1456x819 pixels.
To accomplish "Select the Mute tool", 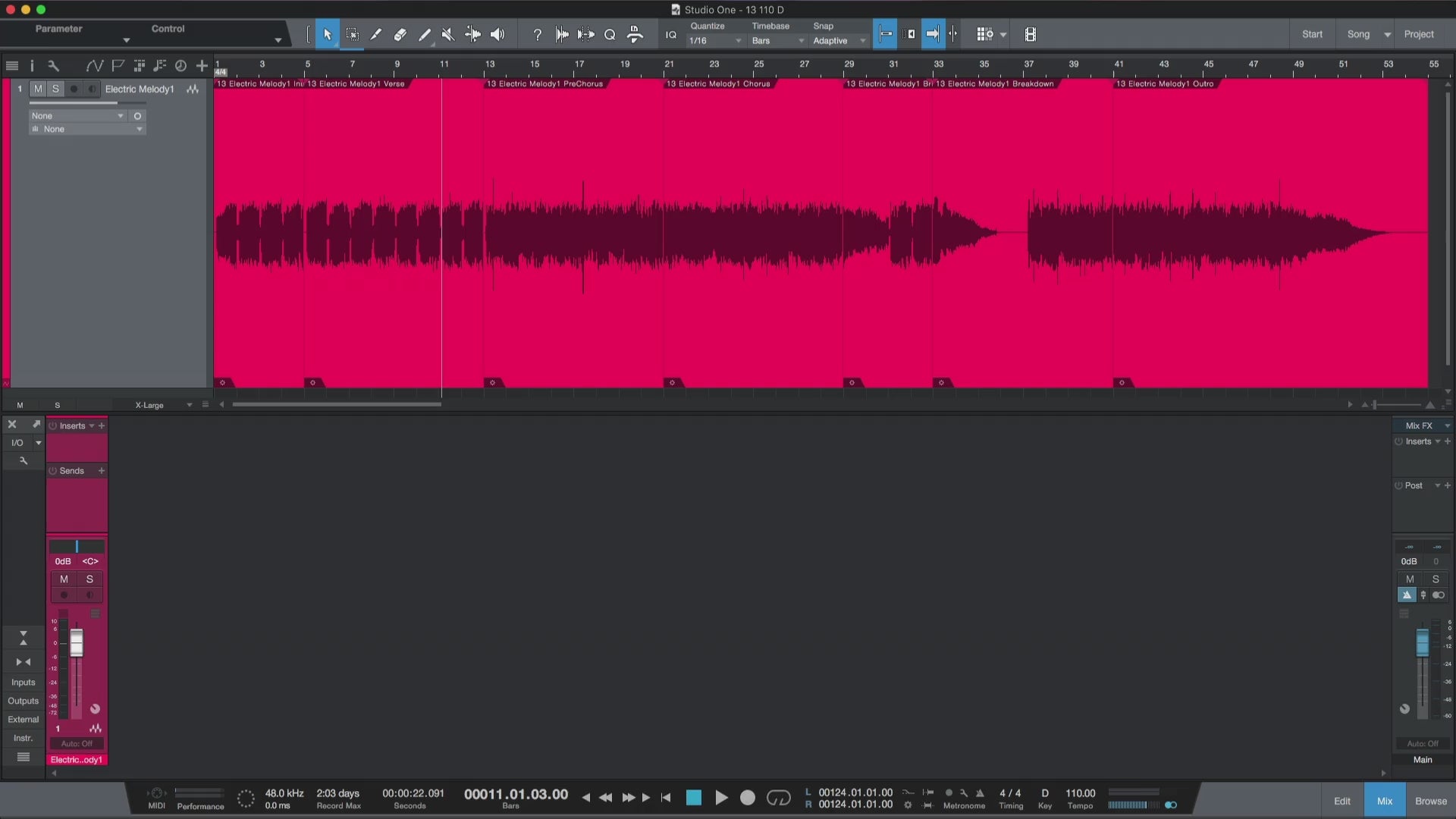I will [448, 34].
